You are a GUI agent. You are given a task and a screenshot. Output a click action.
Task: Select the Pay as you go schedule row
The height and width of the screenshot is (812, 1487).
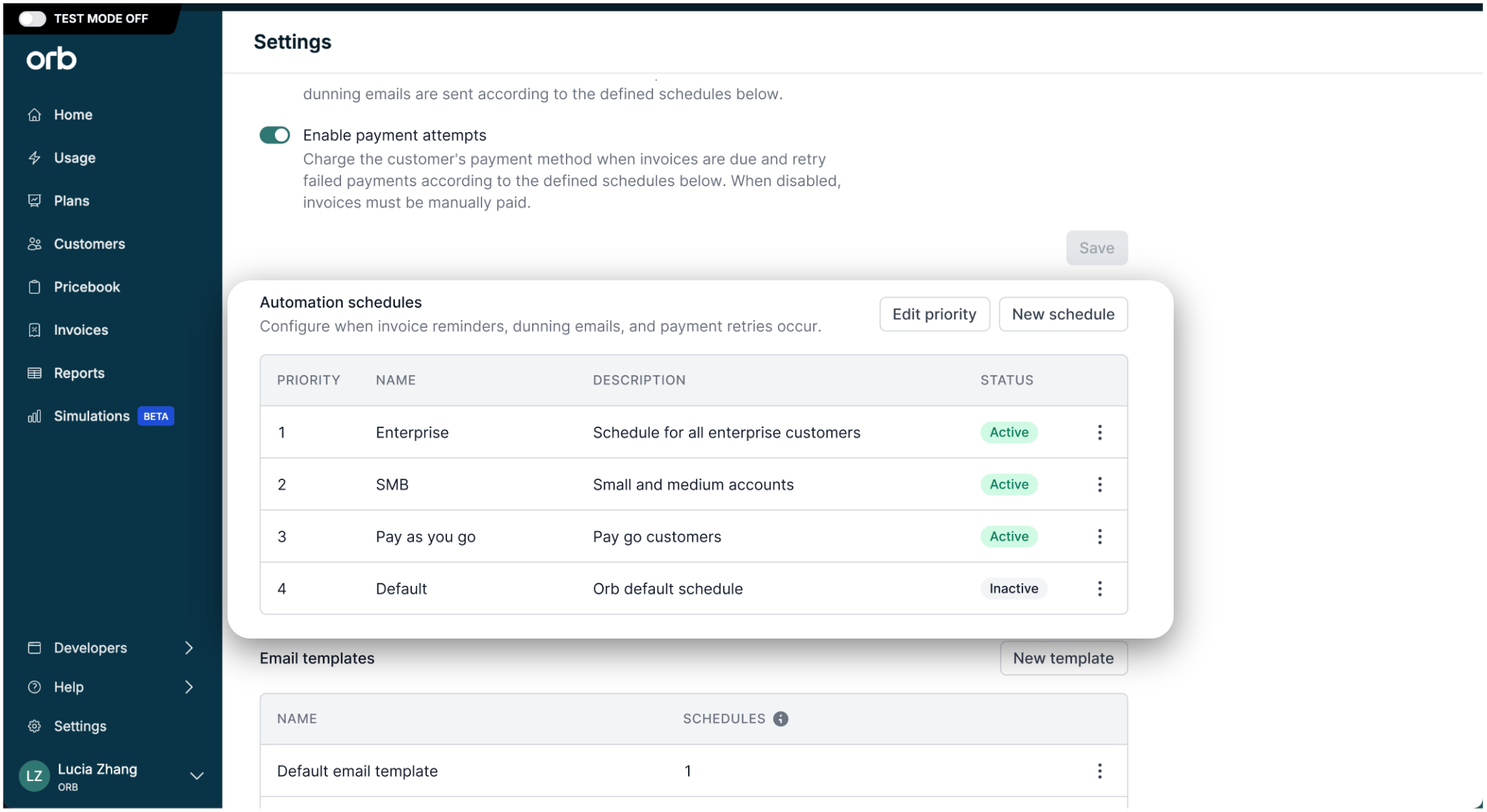click(x=694, y=537)
